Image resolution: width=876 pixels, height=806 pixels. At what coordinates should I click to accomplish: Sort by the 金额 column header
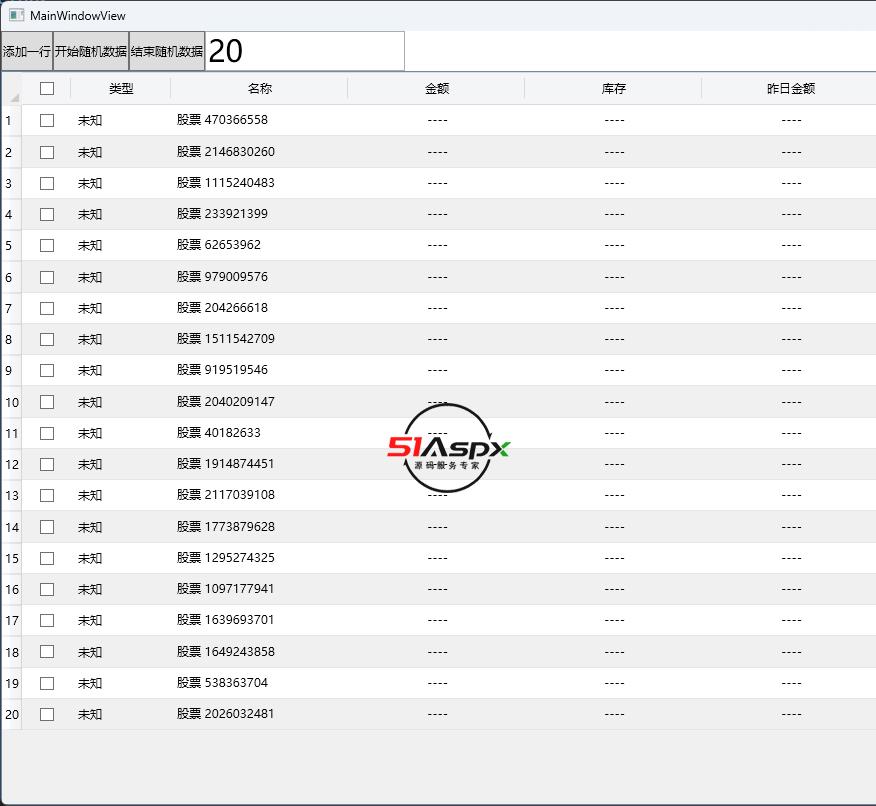437,88
